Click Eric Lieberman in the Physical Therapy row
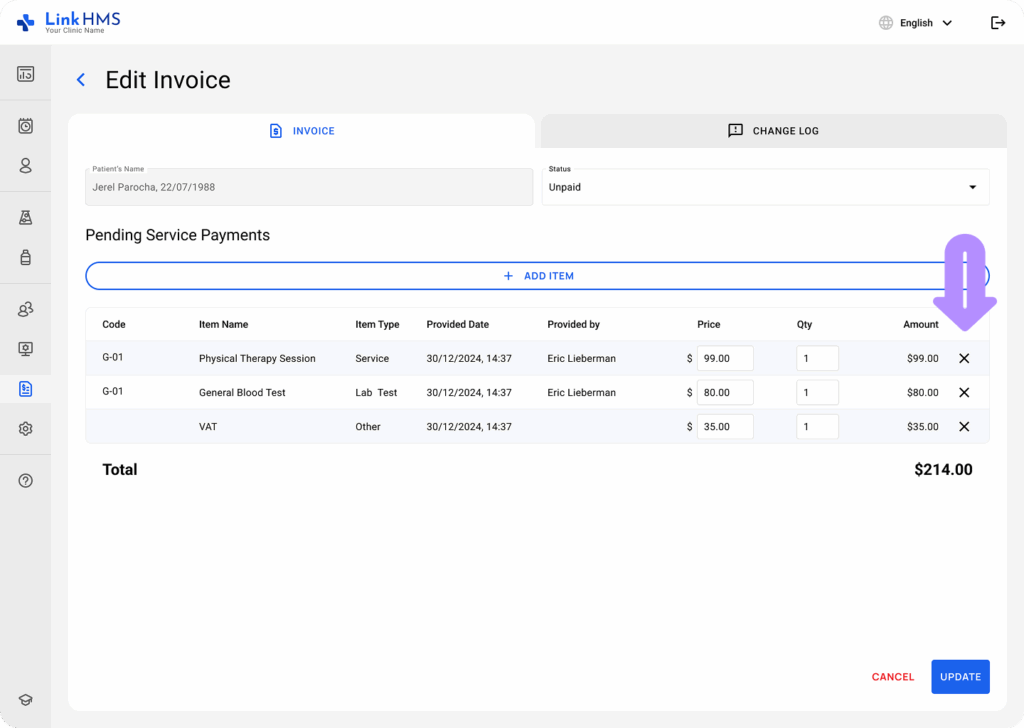Viewport: 1024px width, 728px height. point(581,358)
